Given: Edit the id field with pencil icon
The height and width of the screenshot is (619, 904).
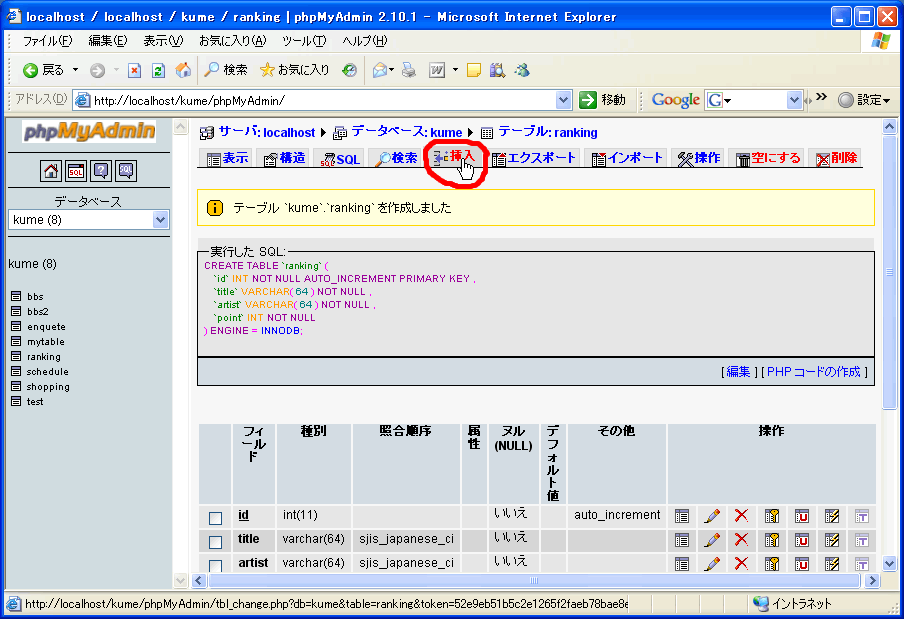Looking at the screenshot, I should click(712, 516).
